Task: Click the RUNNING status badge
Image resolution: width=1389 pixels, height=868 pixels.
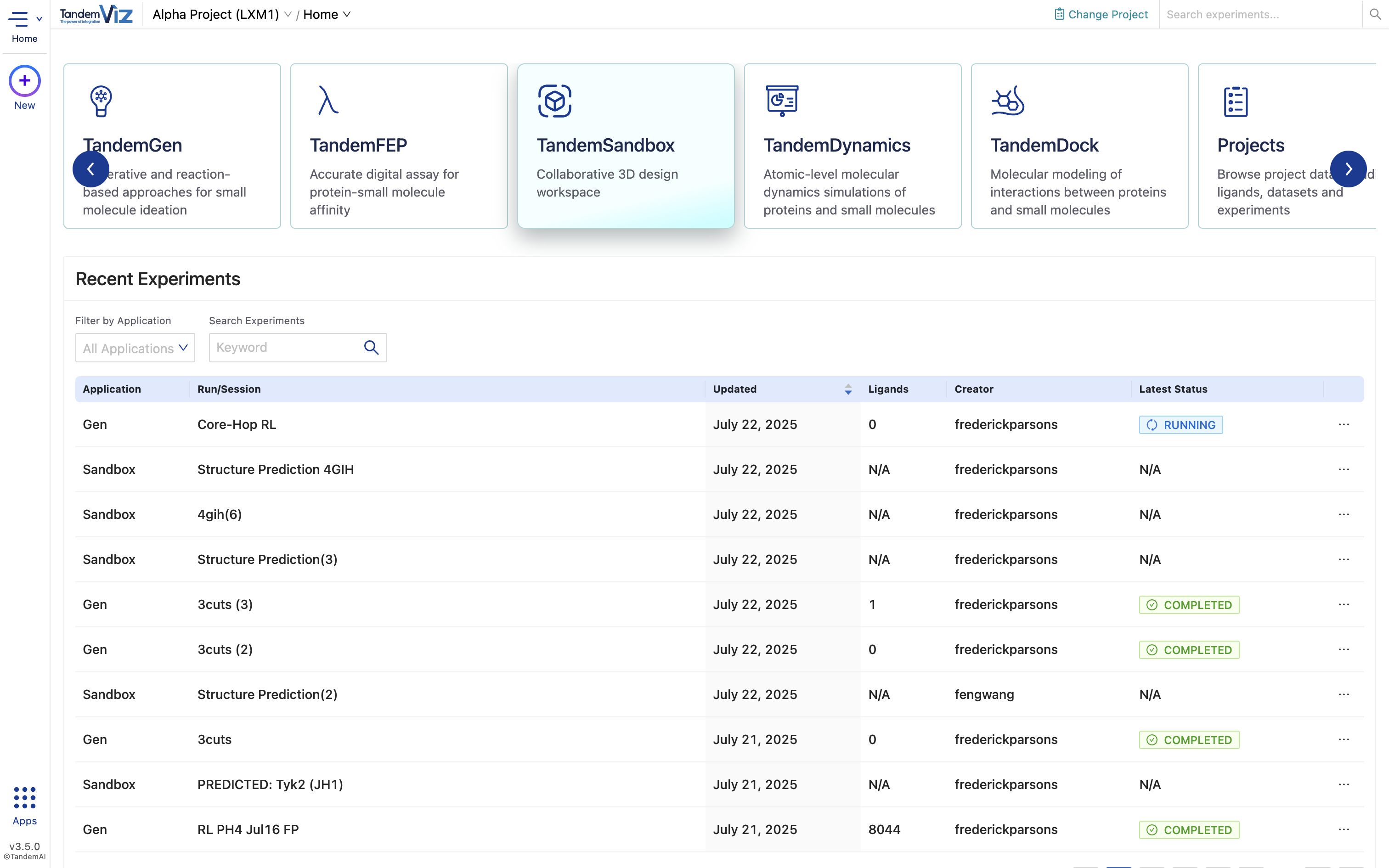Action: [1180, 425]
